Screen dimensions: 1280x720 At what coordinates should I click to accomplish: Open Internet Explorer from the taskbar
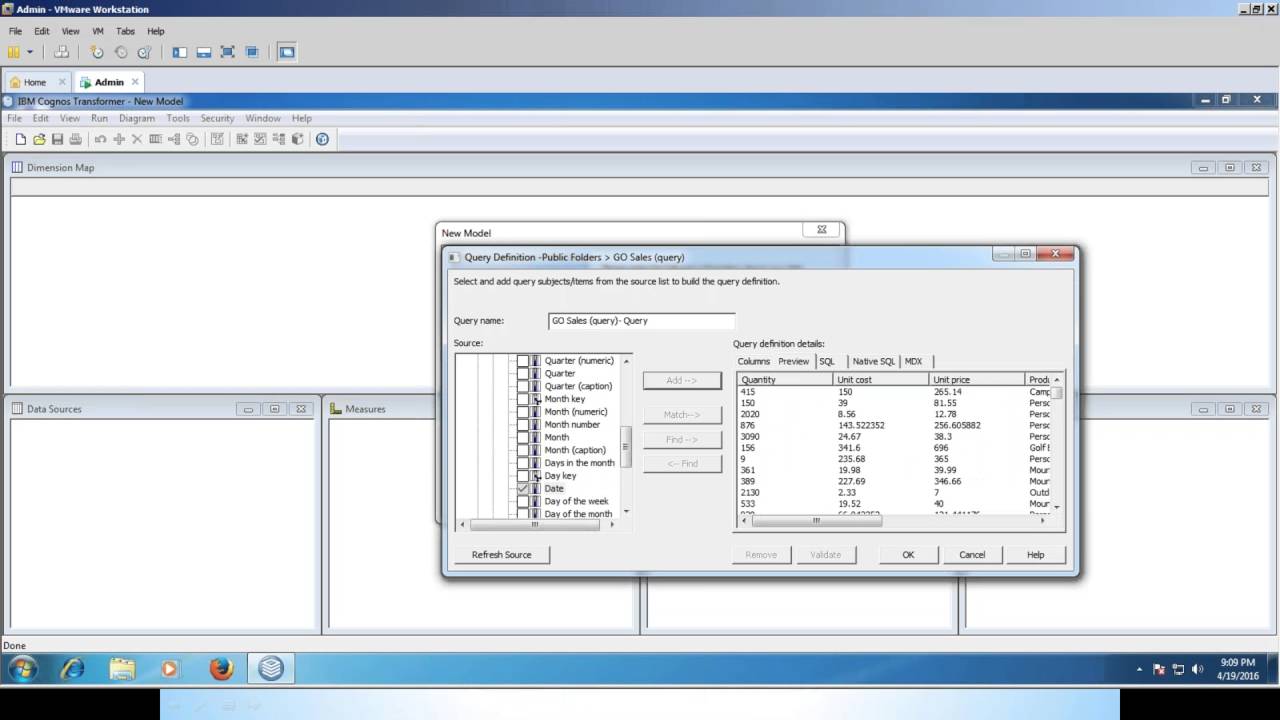click(x=73, y=668)
